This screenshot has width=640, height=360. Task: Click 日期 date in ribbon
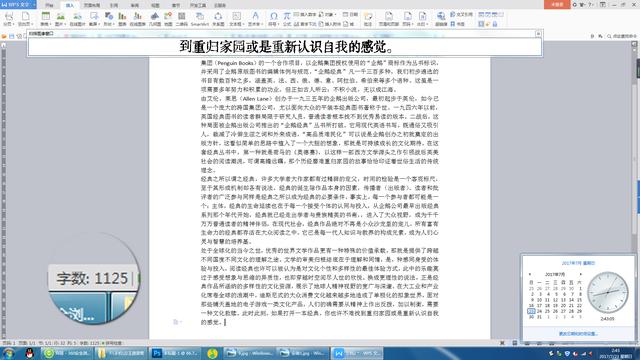tap(351, 14)
